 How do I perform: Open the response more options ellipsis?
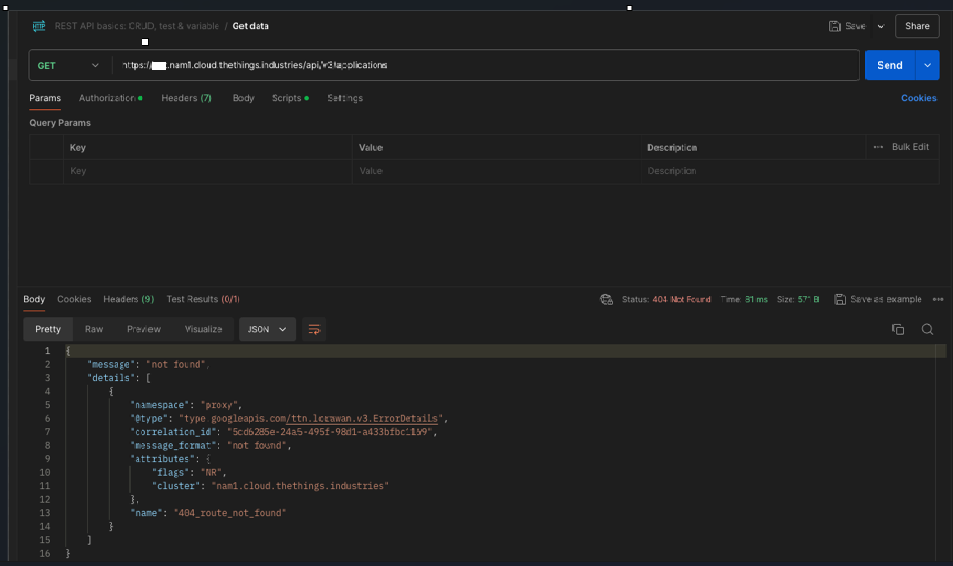click(938, 299)
